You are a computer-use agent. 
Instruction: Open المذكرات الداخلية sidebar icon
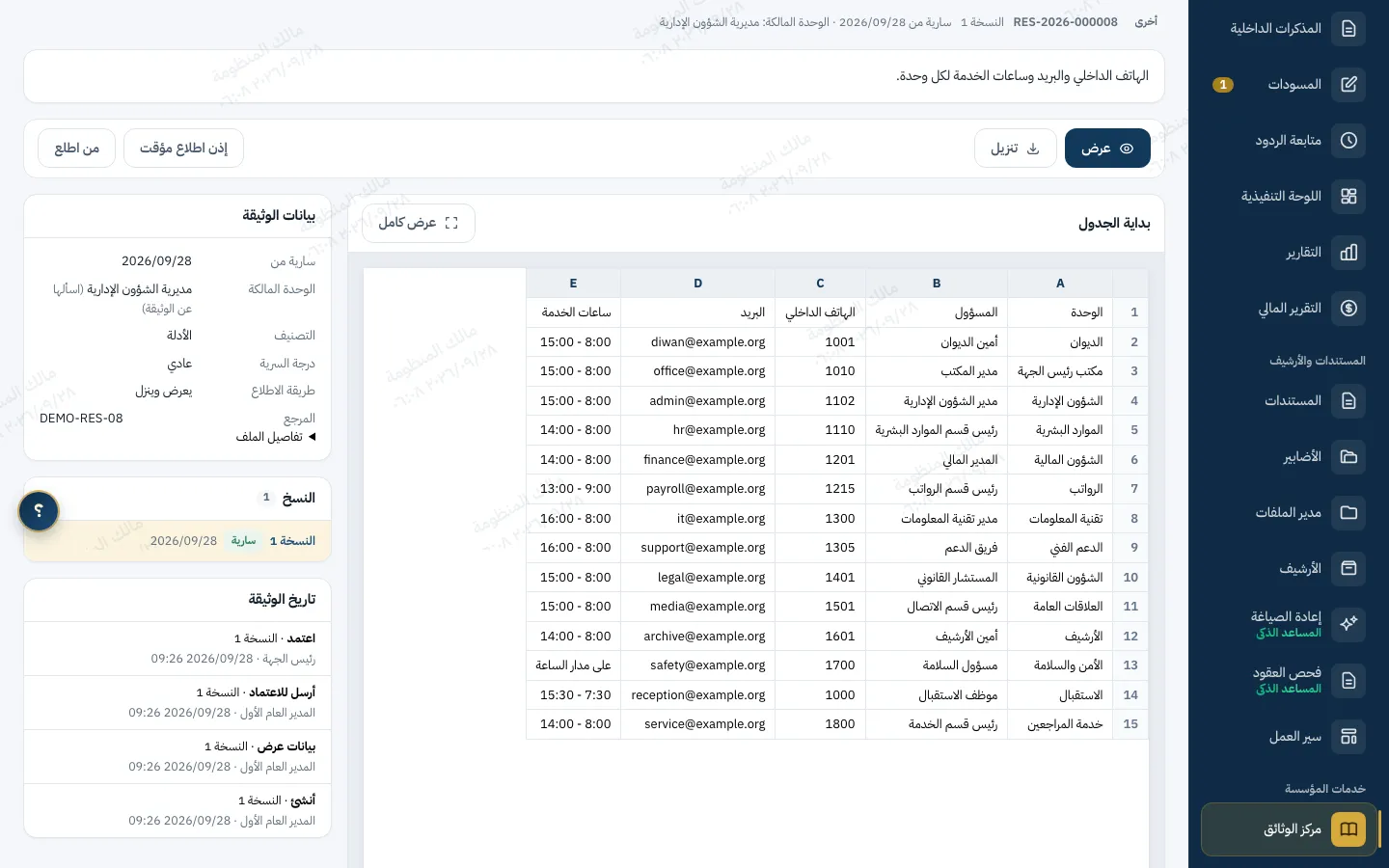(1348, 29)
